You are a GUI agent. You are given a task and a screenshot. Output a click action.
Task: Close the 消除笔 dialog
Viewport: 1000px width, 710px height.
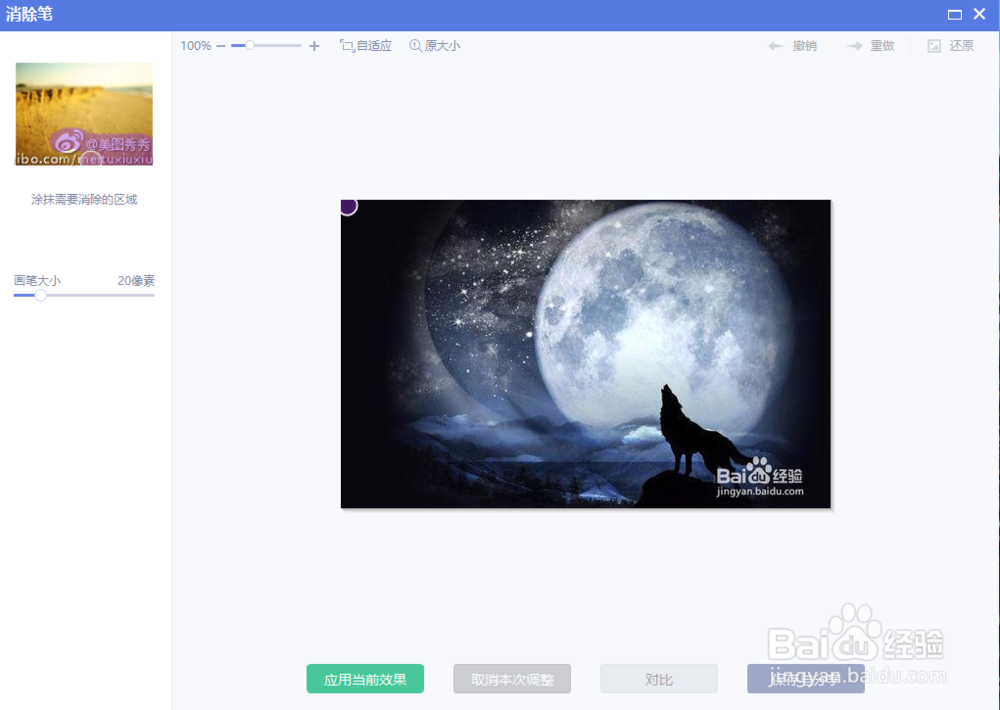tap(979, 14)
